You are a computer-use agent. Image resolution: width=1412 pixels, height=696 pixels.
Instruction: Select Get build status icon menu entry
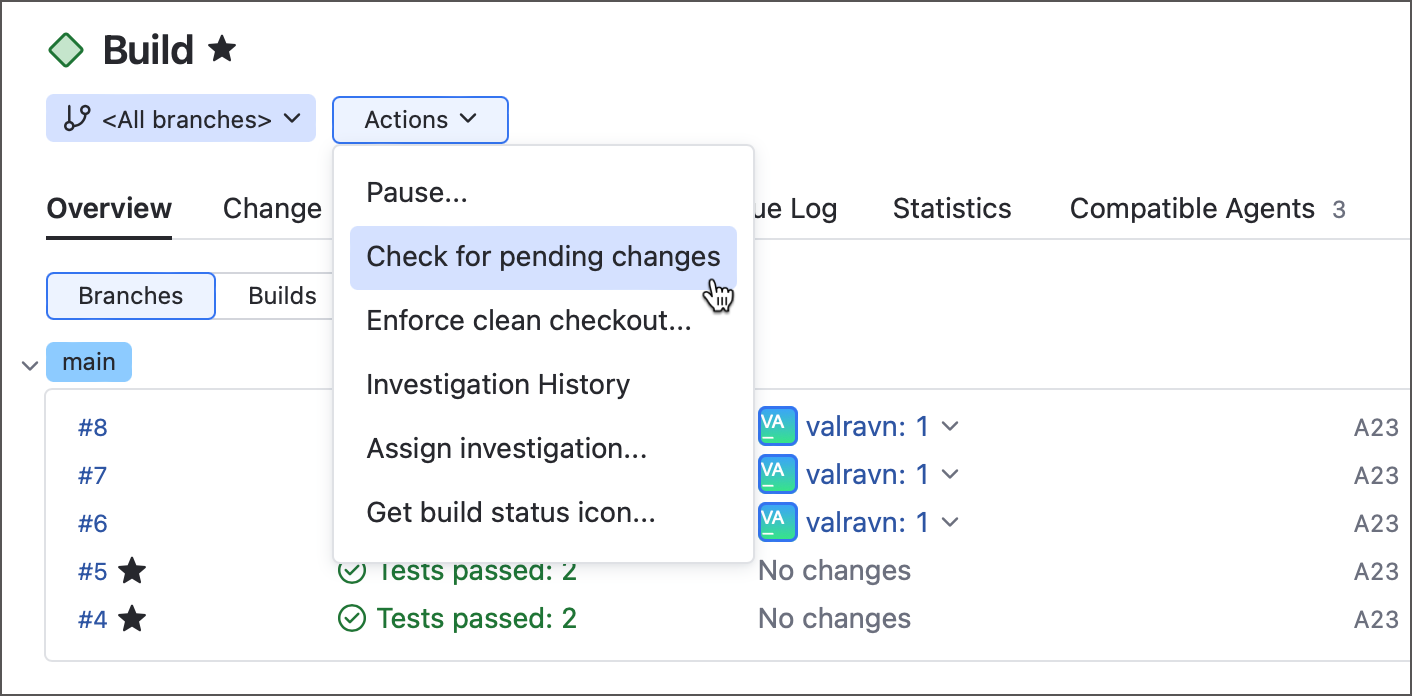pos(511,513)
